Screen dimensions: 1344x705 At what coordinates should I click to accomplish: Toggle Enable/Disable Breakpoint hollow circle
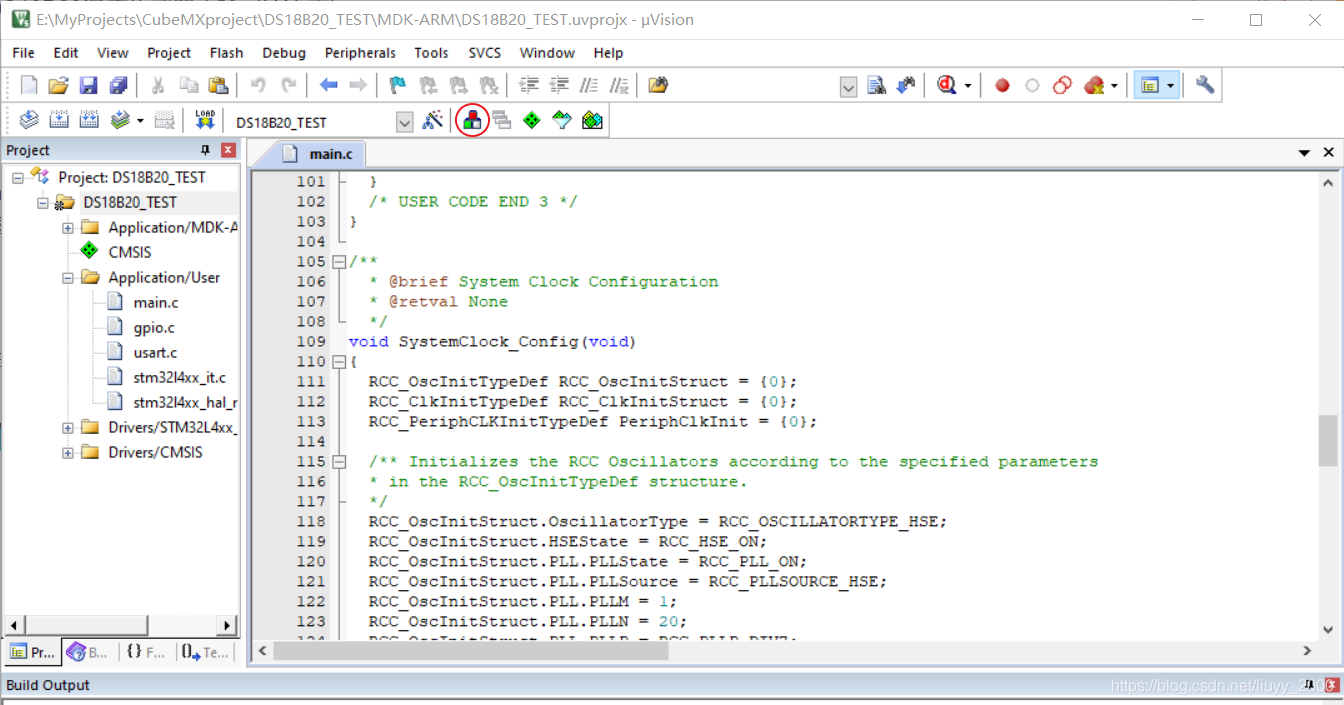pyautogui.click(x=1032, y=85)
